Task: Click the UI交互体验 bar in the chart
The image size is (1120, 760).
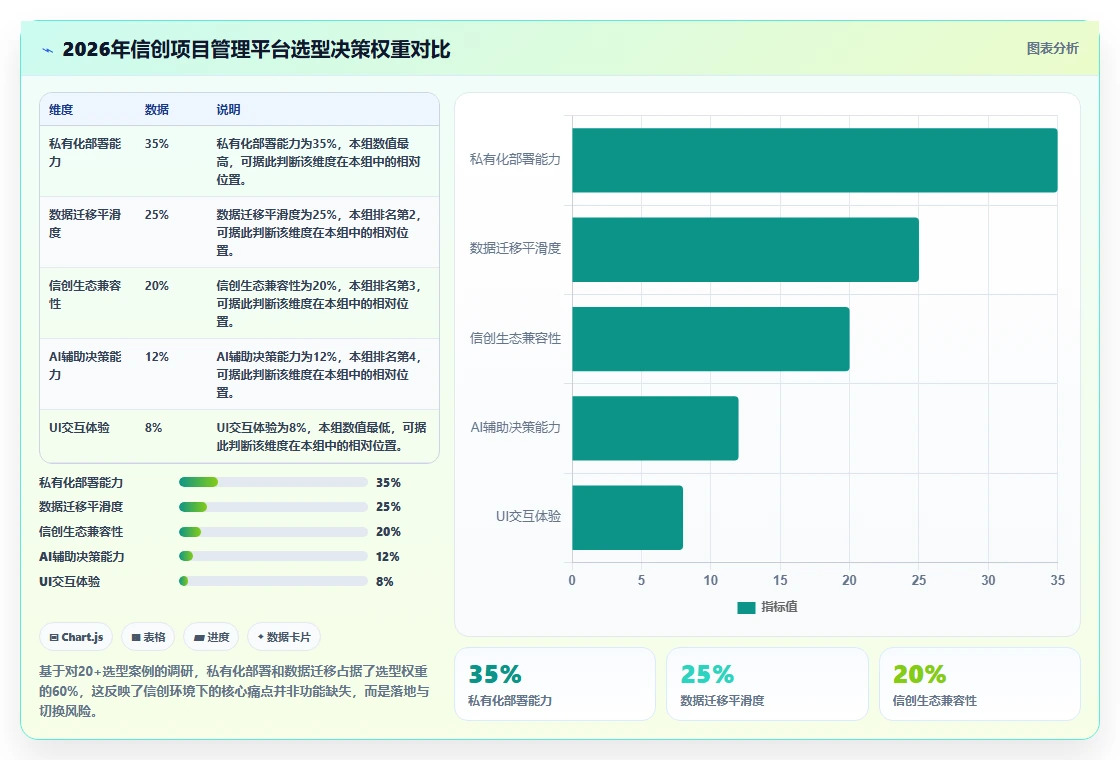Action: coord(627,517)
